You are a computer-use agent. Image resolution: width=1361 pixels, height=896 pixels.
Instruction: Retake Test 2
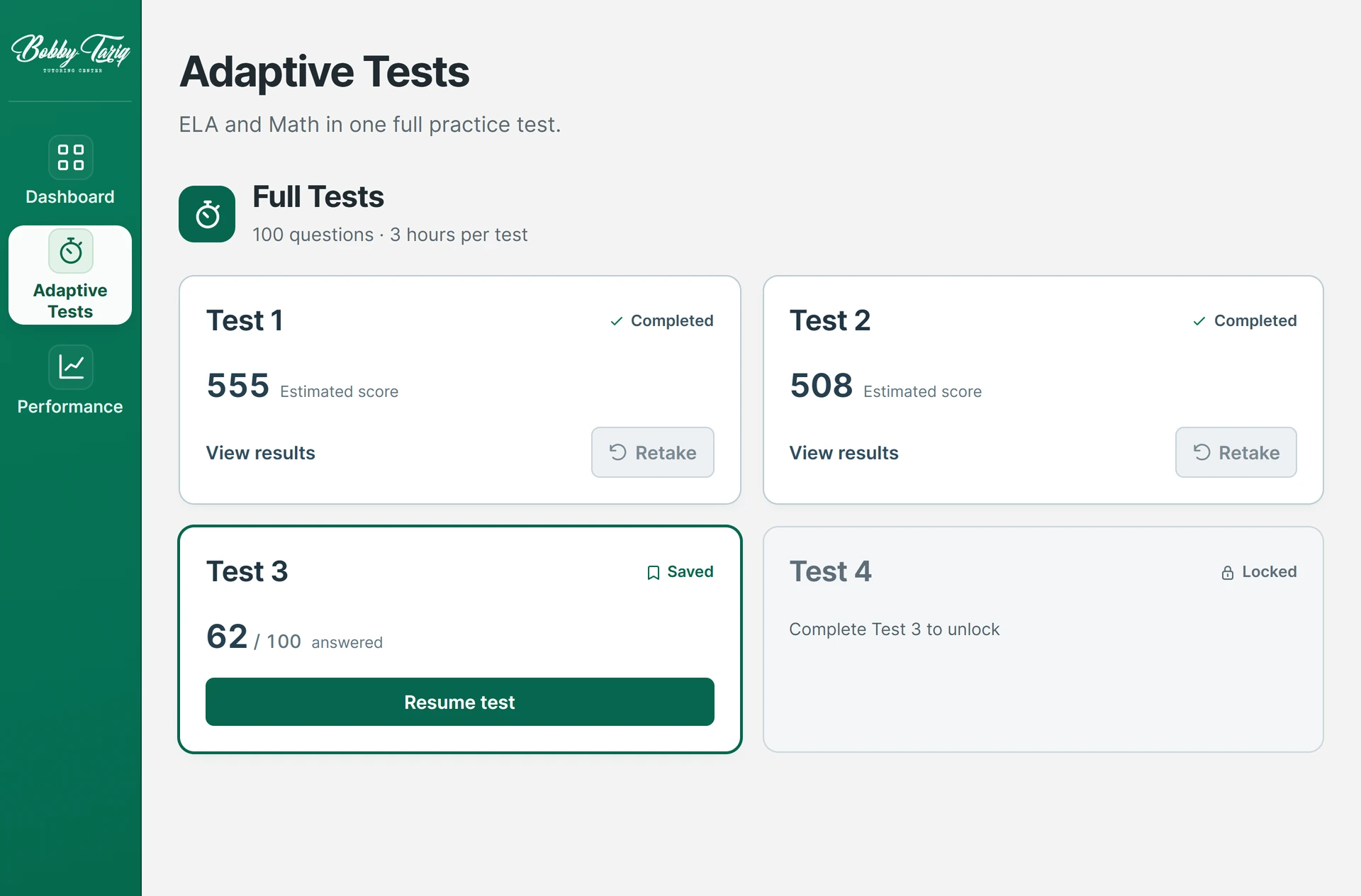coord(1236,452)
